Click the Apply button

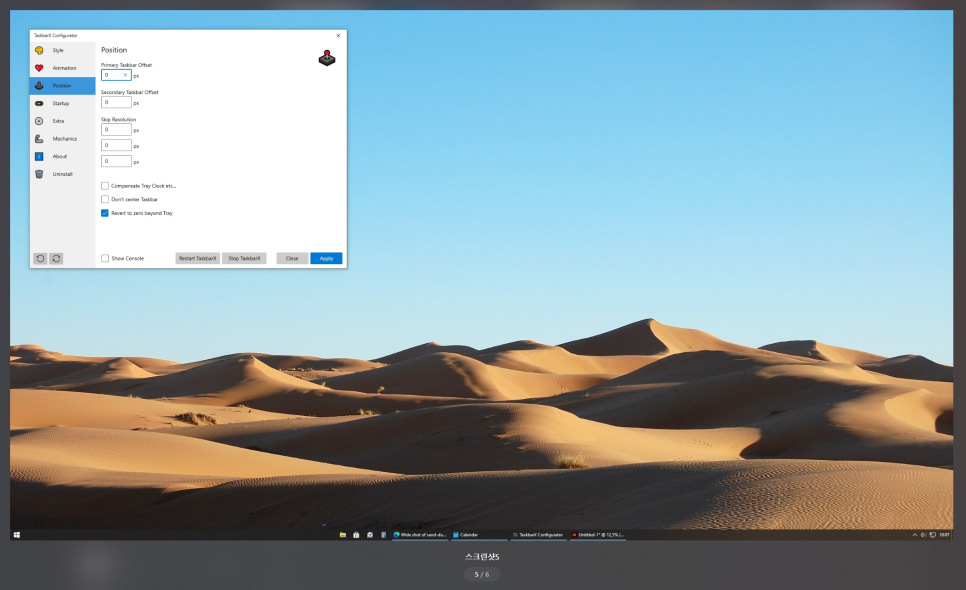click(x=326, y=258)
